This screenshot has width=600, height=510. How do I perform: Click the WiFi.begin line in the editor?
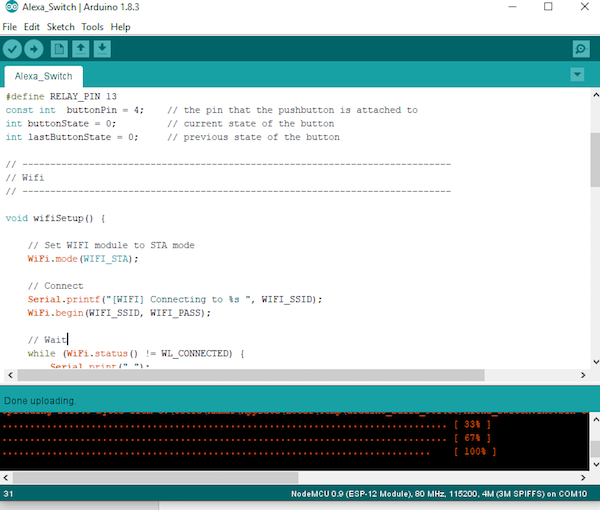coord(119,313)
